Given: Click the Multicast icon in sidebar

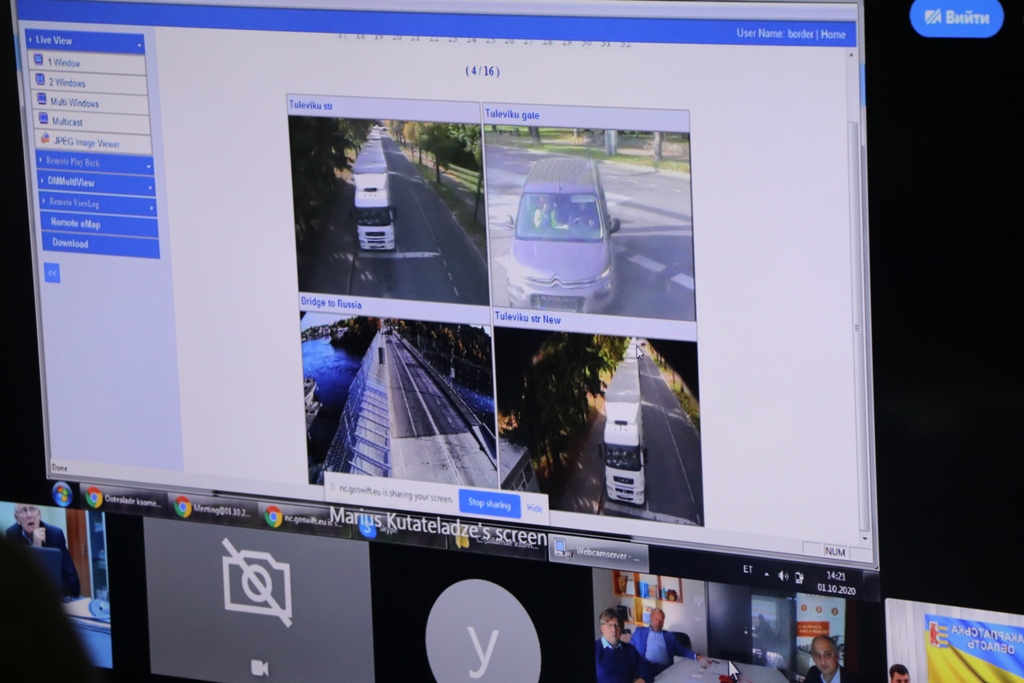Looking at the screenshot, I should tap(44, 119).
